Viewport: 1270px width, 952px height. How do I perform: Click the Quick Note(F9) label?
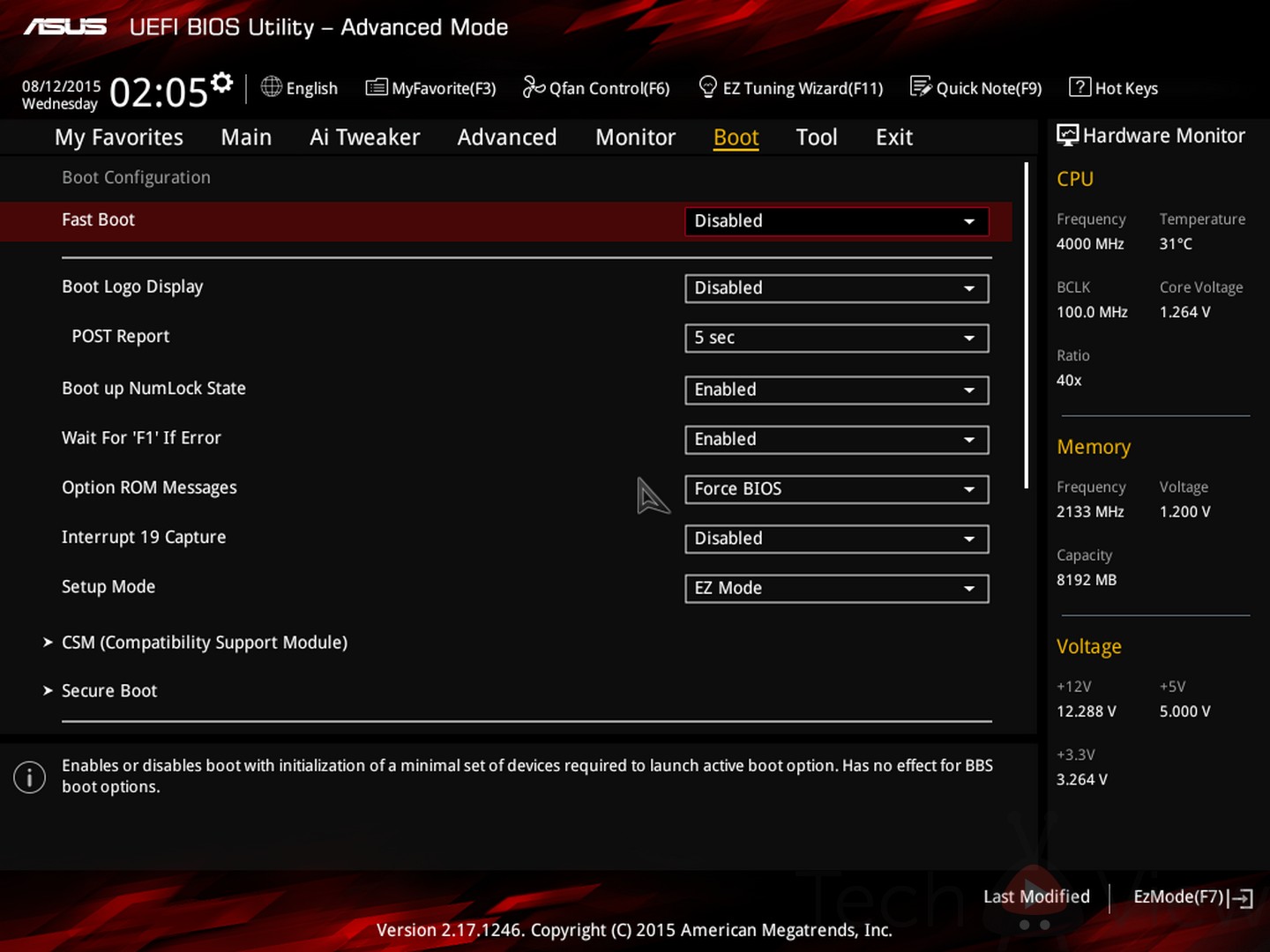tap(989, 88)
